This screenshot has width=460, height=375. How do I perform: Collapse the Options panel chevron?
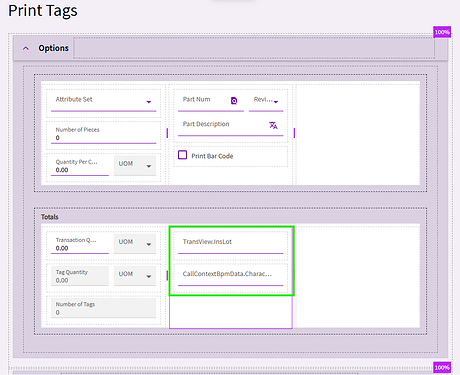pos(26,48)
